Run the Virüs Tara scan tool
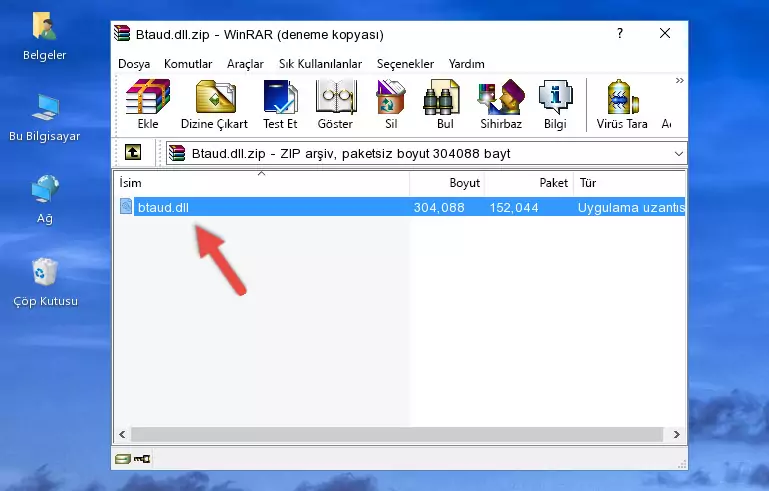The width and height of the screenshot is (769, 491). tap(622, 104)
